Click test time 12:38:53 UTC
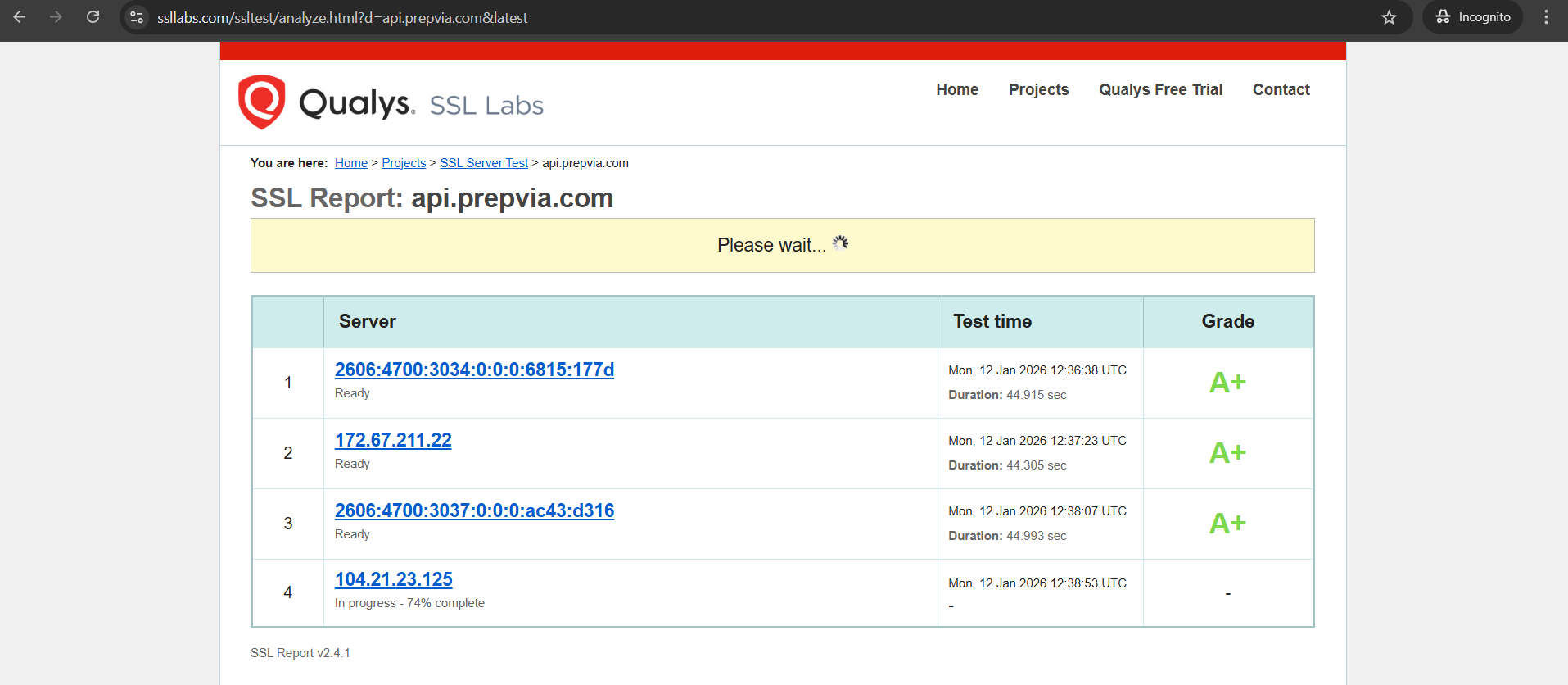This screenshot has width=1568, height=685. [x=1037, y=583]
